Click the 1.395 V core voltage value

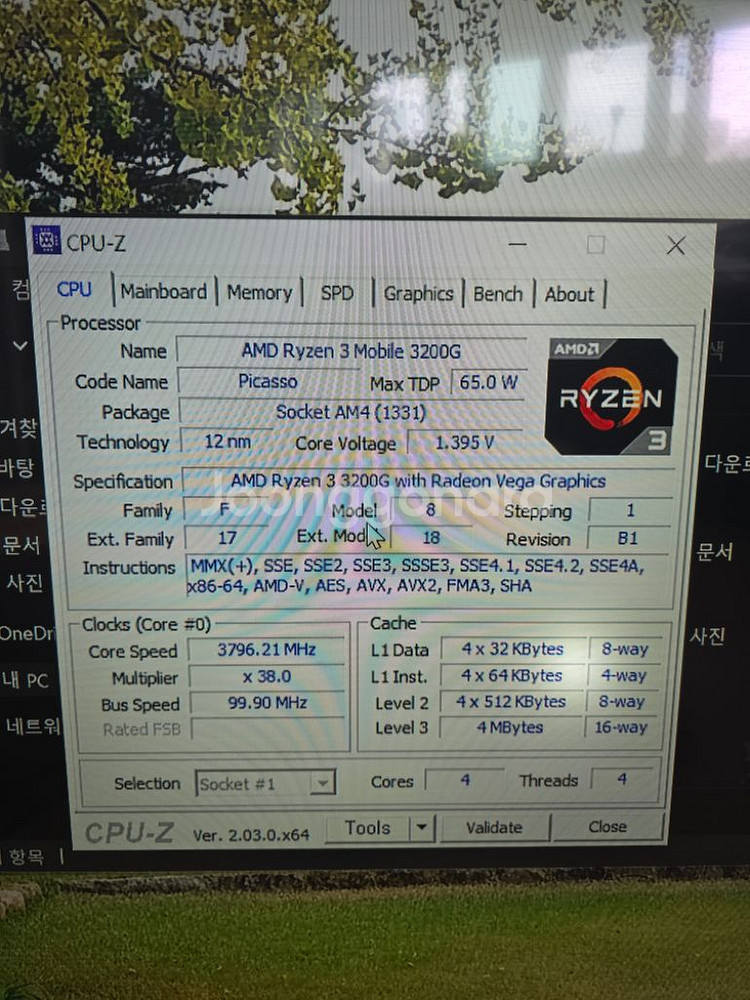click(x=465, y=442)
